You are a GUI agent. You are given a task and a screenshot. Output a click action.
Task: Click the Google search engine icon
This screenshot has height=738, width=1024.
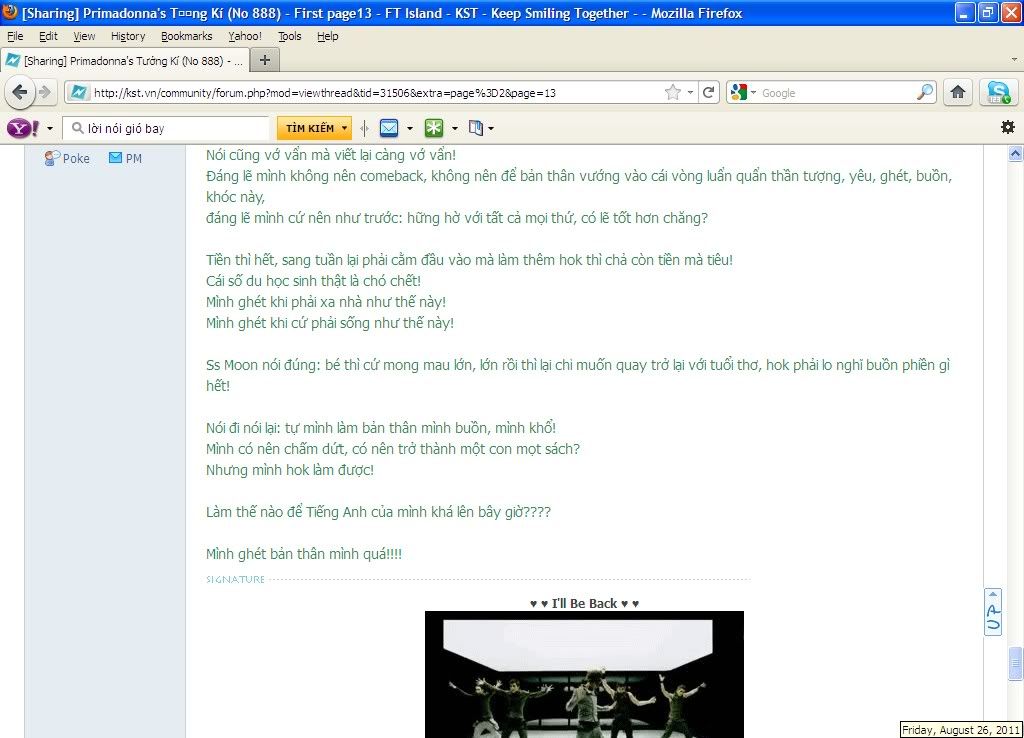739,92
